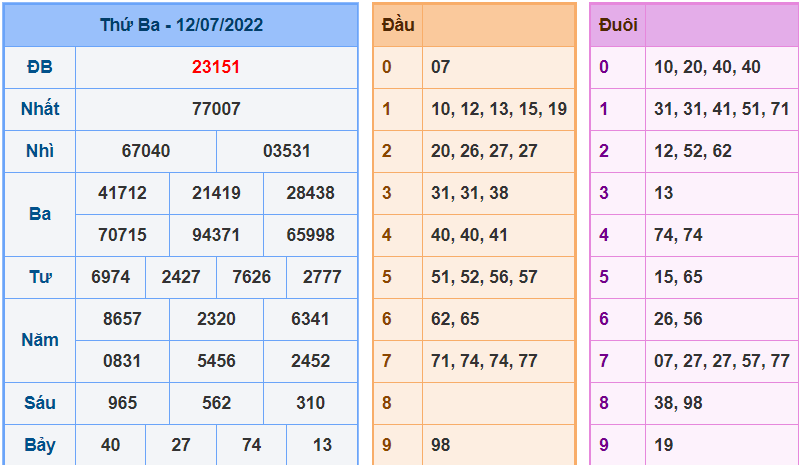This screenshot has width=799, height=465.
Task: Click the 'Đầu' column header
Action: click(398, 25)
